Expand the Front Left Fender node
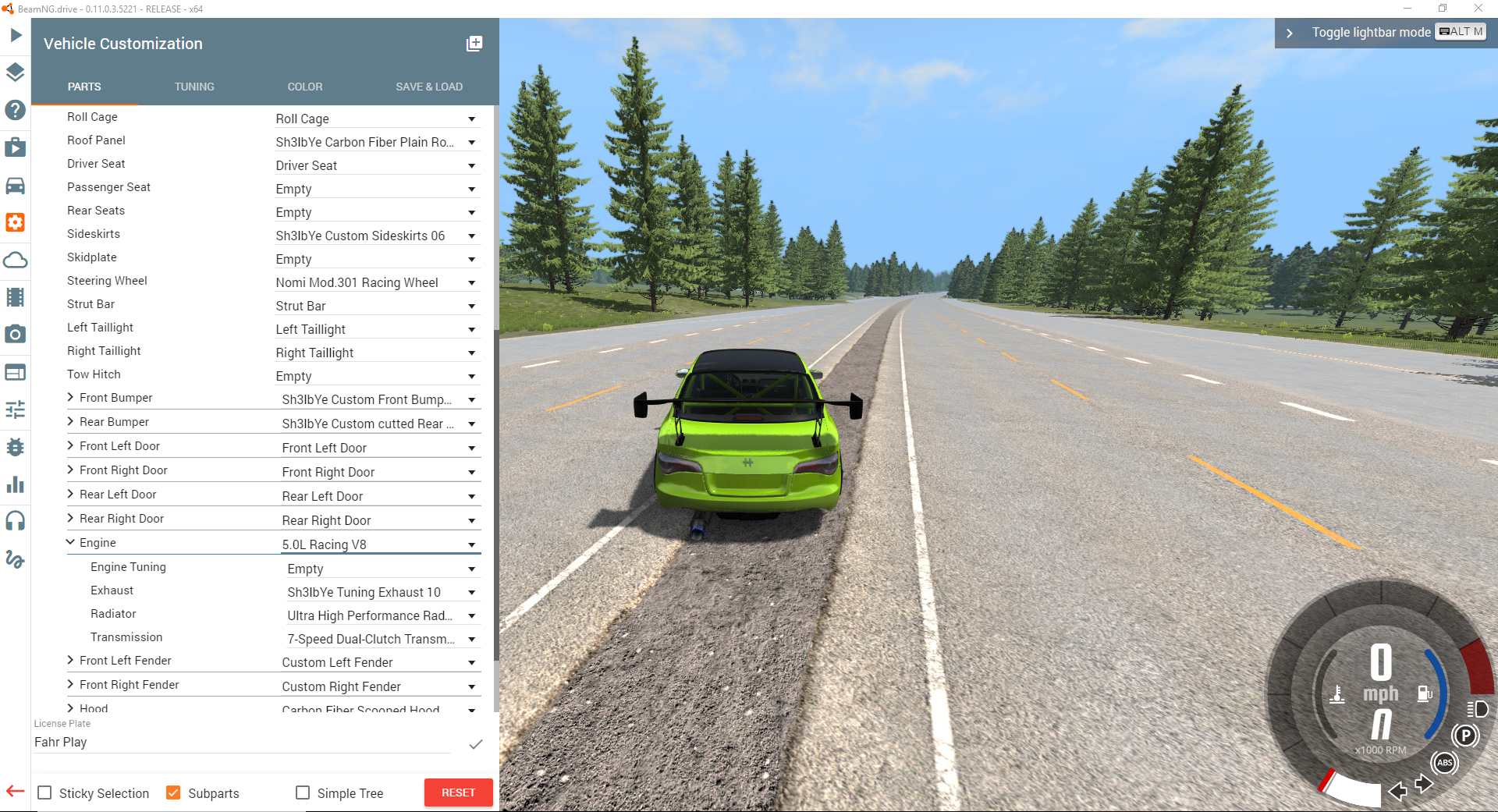Screen dimensions: 1498x812 [70, 660]
